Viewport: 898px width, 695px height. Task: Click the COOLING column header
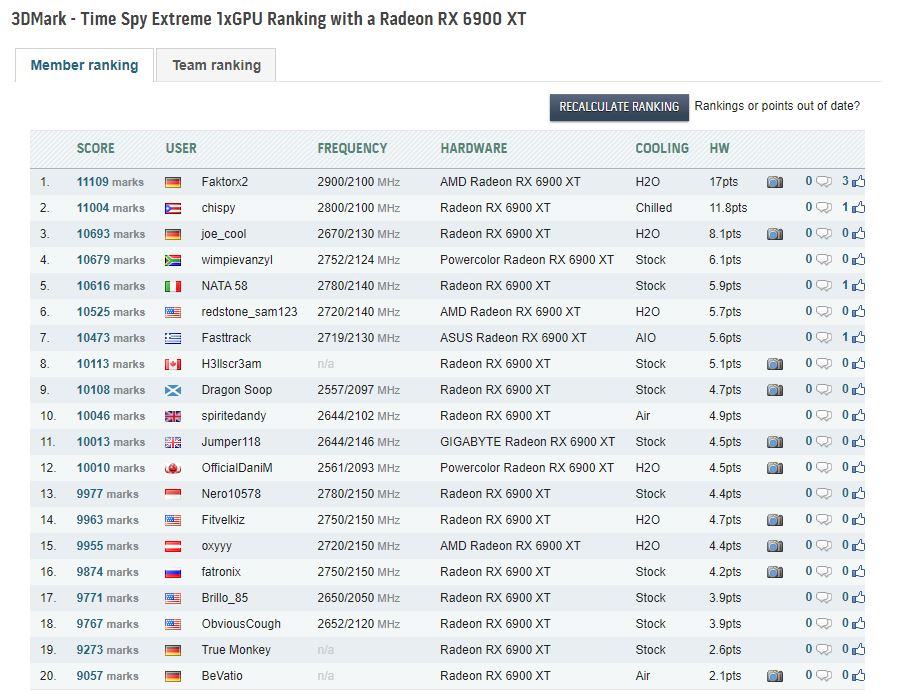click(662, 148)
